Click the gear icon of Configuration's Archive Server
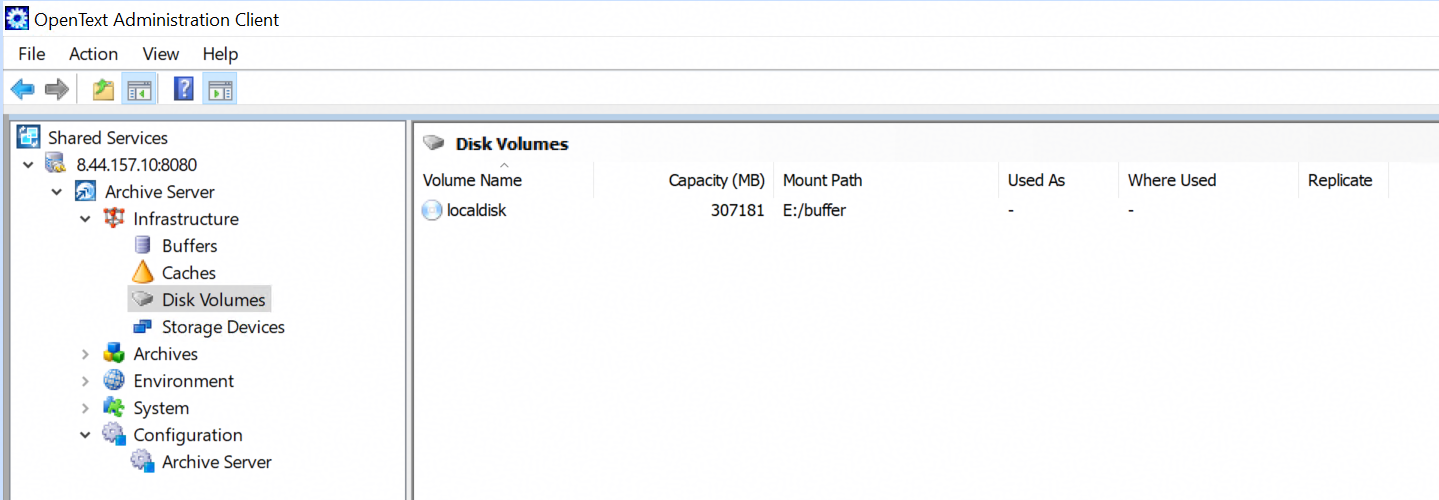 144,461
